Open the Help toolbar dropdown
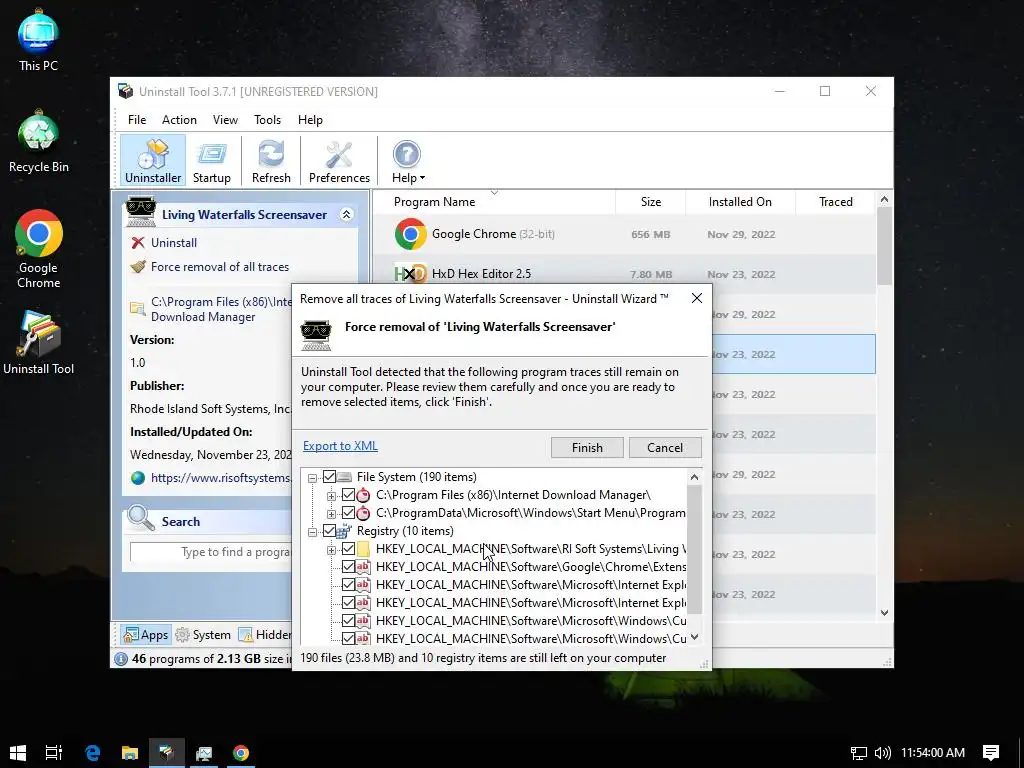The image size is (1024, 768). coord(408,161)
